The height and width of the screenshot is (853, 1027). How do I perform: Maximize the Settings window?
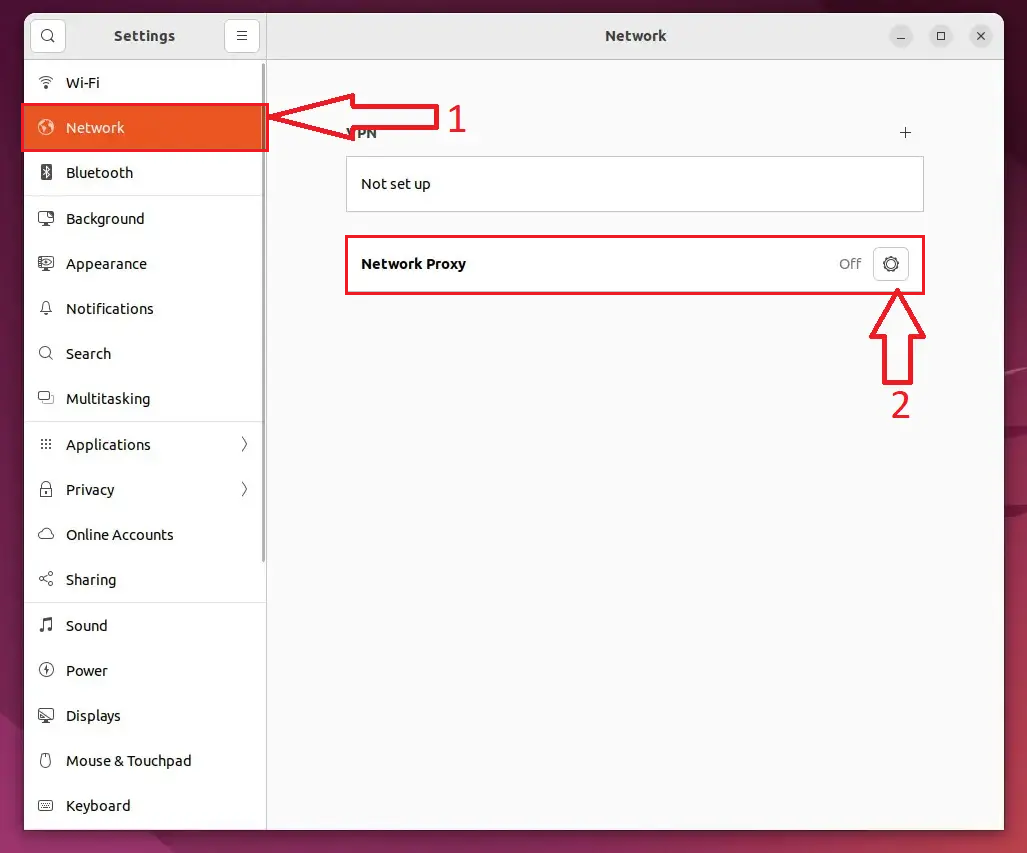[941, 36]
